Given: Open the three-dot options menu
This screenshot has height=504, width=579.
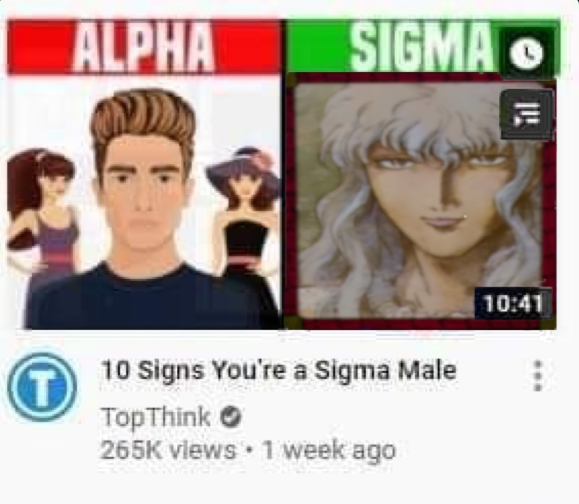Looking at the screenshot, I should click(538, 376).
